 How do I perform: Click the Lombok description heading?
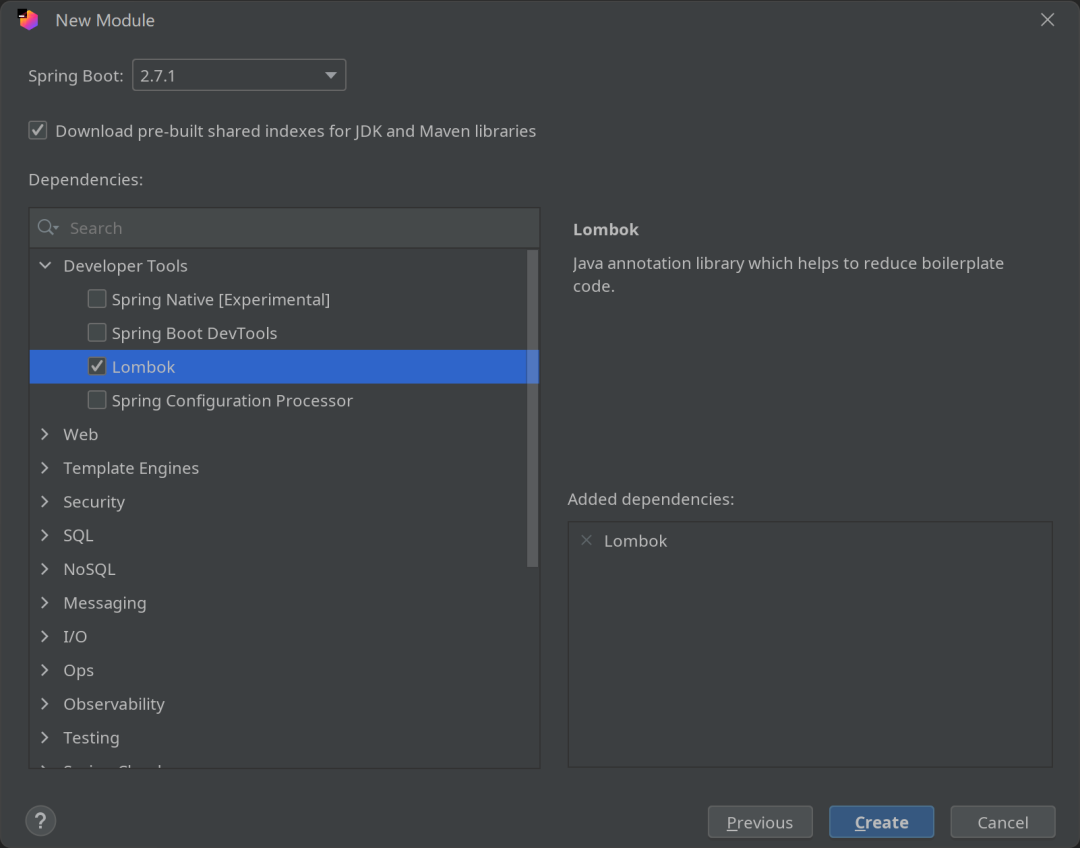tap(605, 229)
